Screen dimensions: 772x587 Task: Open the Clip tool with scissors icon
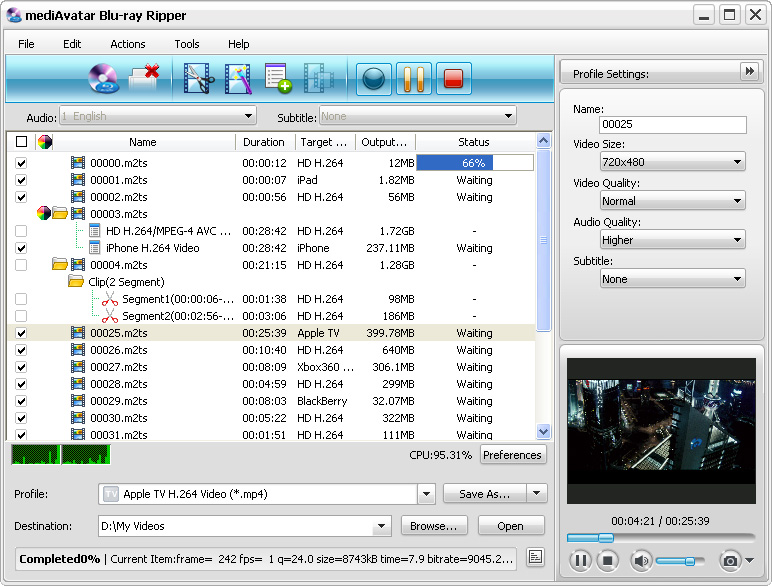point(198,78)
